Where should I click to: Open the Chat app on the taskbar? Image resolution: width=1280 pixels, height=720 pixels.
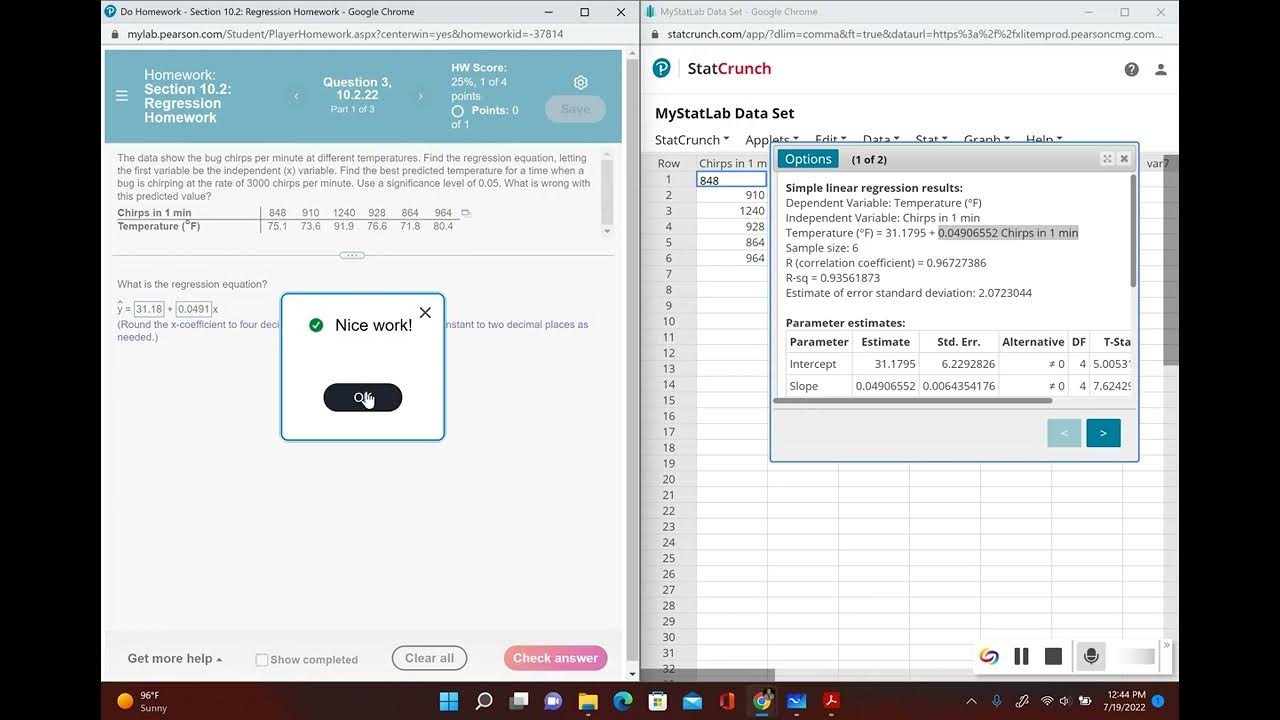[x=553, y=701]
